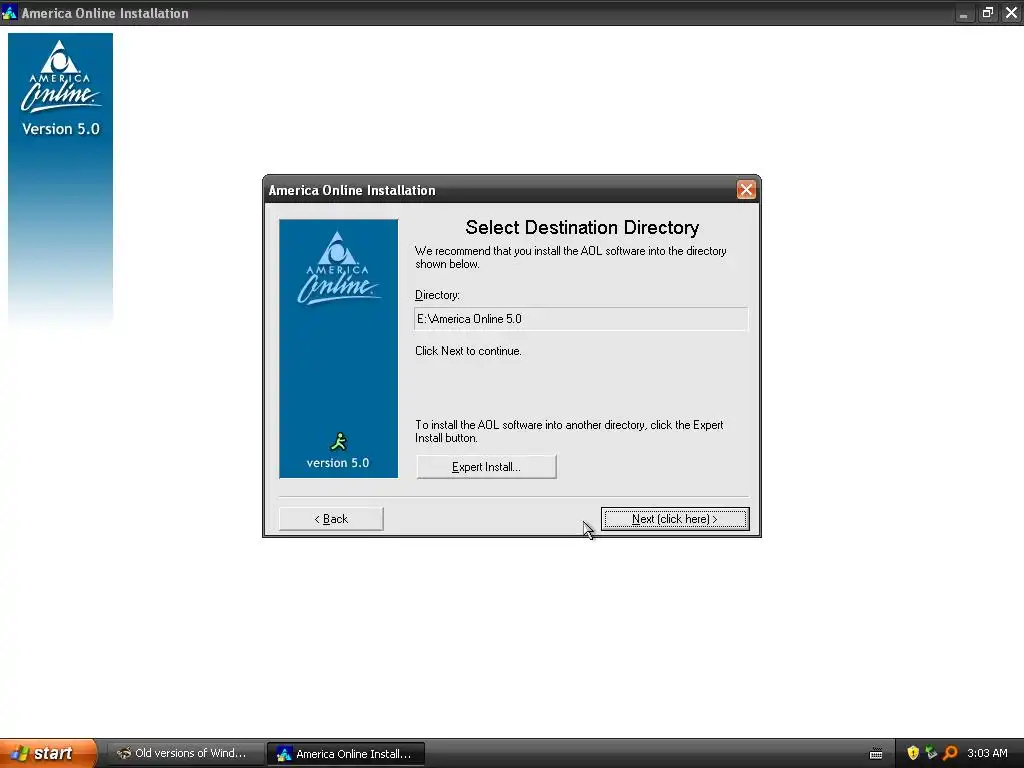The height and width of the screenshot is (768, 1024).
Task: Open the on-screen keyboard taskbar icon
Action: click(876, 754)
